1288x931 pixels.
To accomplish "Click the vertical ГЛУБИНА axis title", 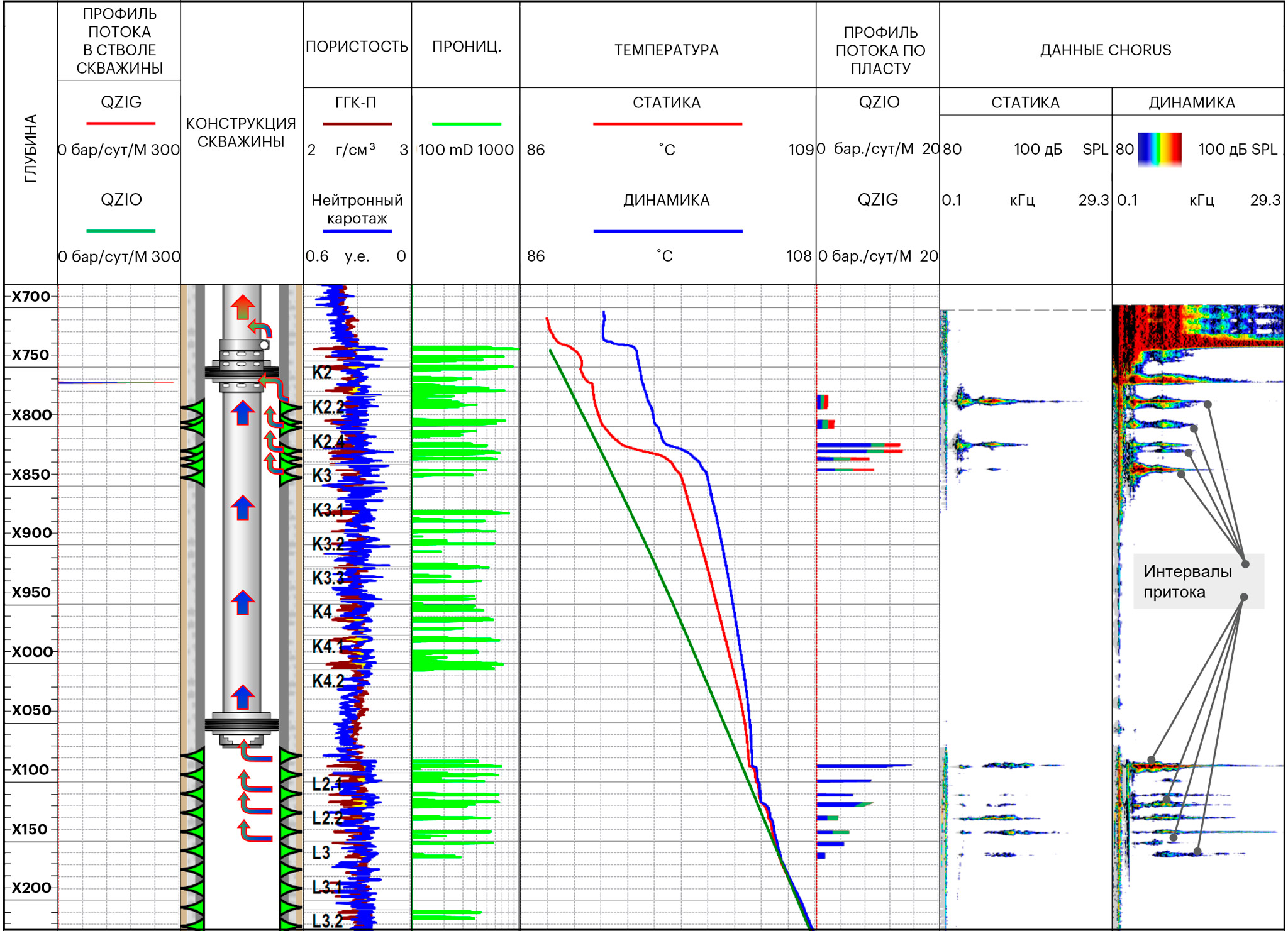I will point(30,149).
